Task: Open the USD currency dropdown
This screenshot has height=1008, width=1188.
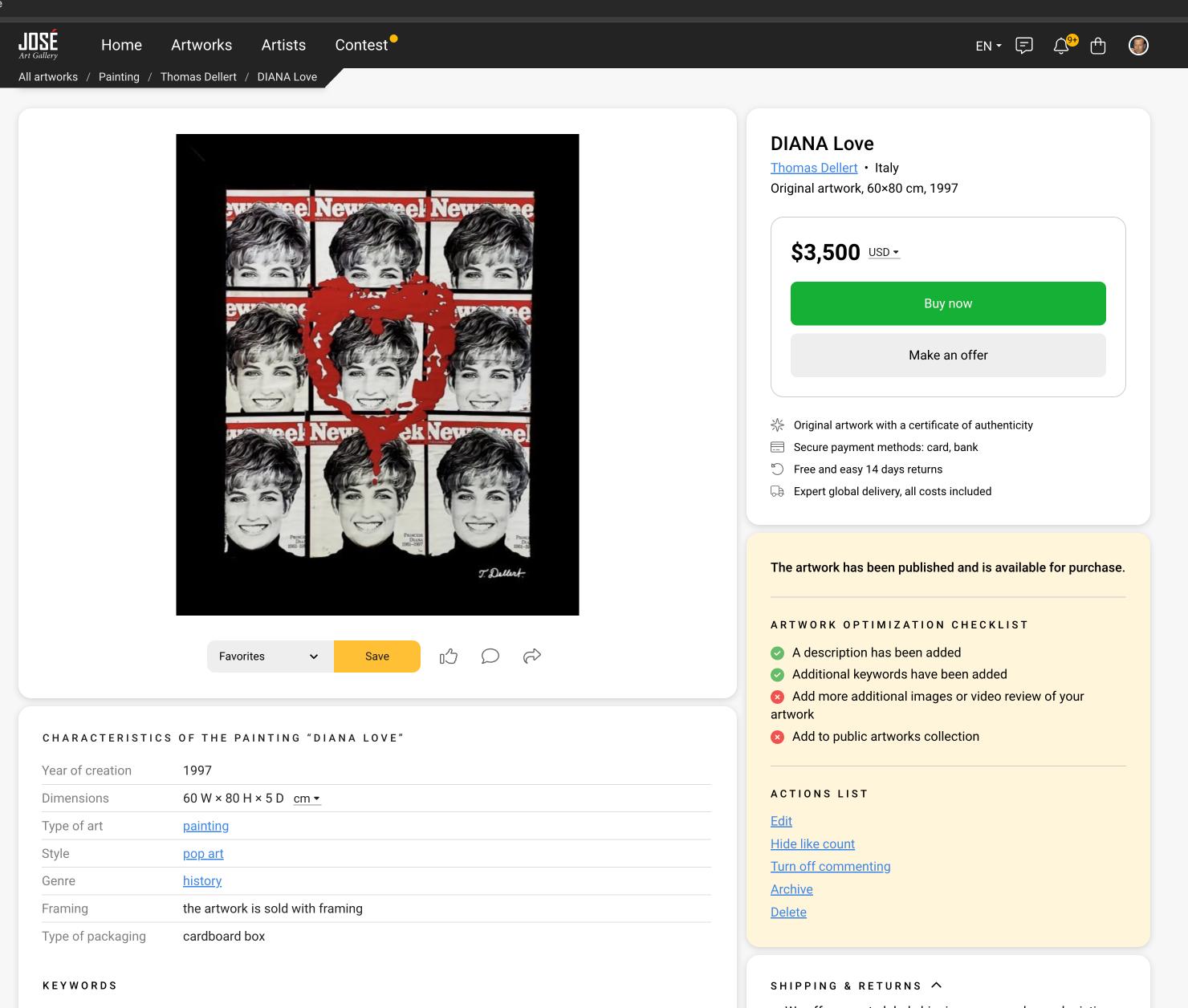Action: 884,252
